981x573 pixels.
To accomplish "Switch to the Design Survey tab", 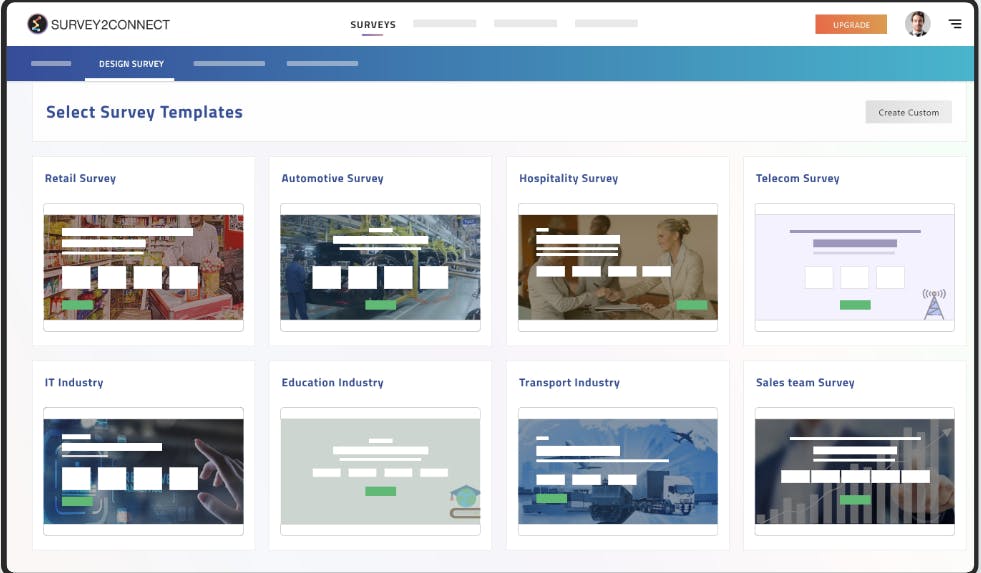I will pos(131,64).
